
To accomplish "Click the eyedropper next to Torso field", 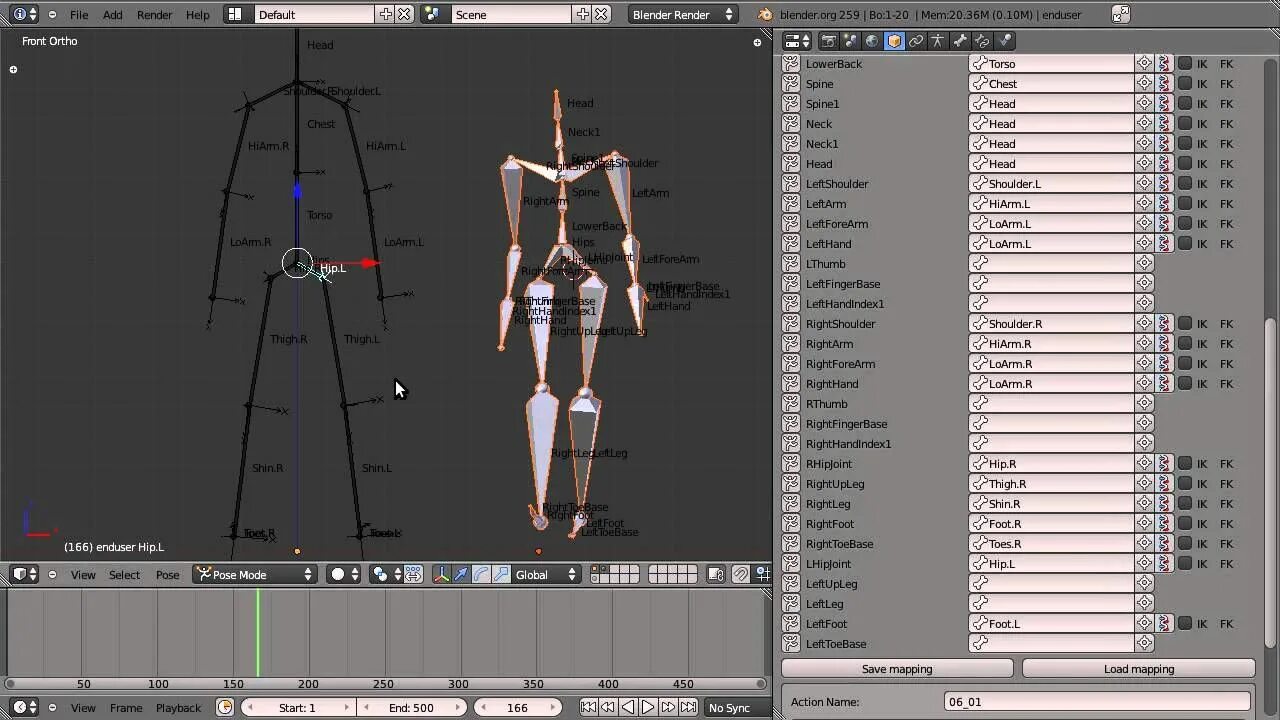I will [x=1144, y=64].
